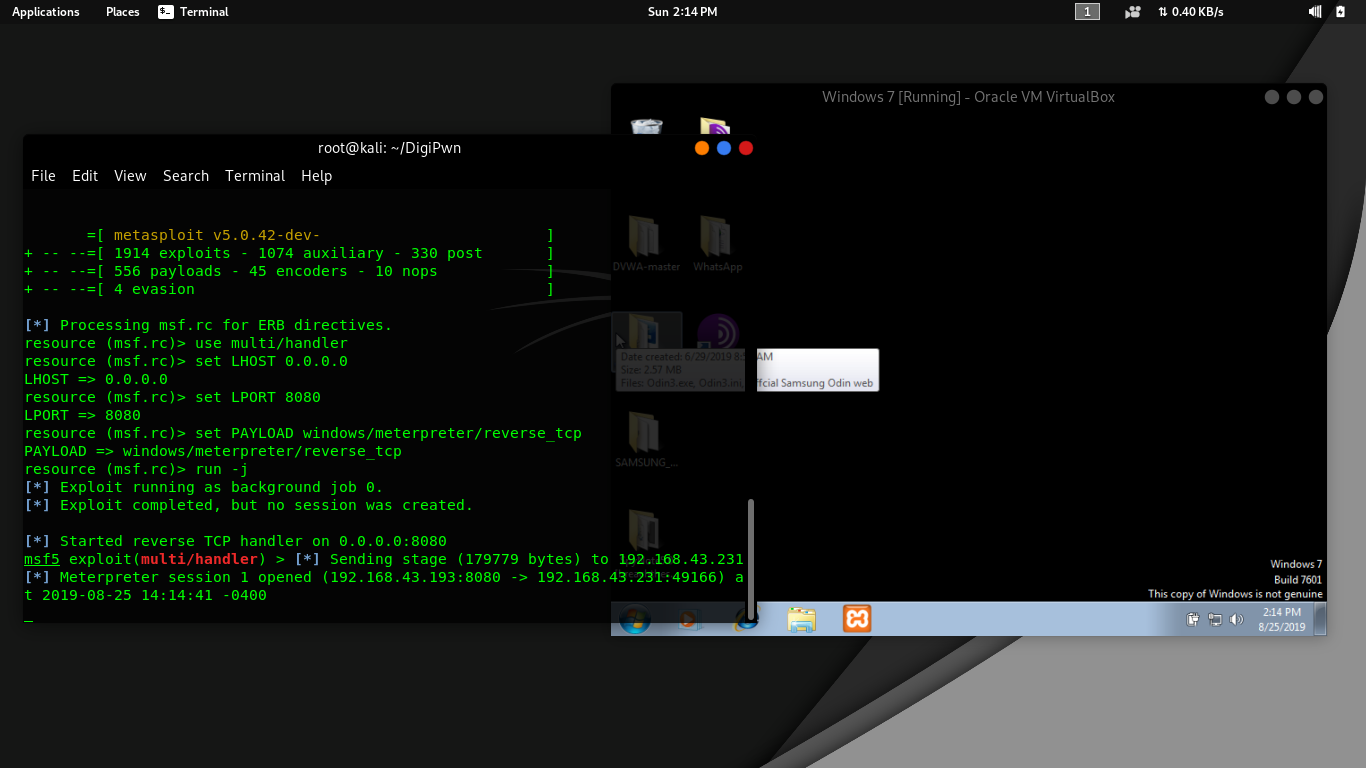This screenshot has width=1366, height=768.
Task: Select the SAMSUNG_ folder on the Windows desktop
Action: [x=646, y=440]
